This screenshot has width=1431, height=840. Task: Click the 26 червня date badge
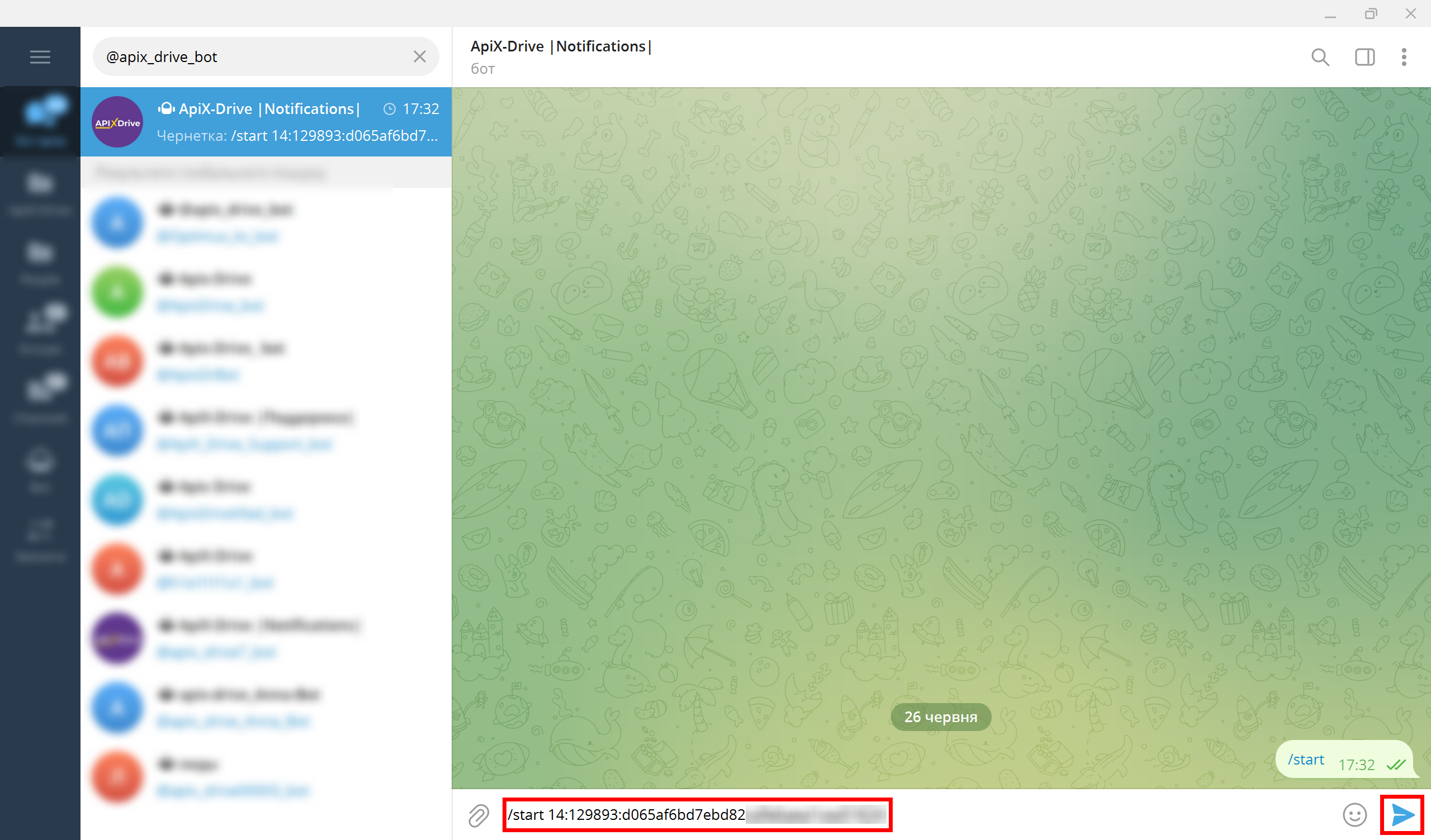tap(941, 717)
